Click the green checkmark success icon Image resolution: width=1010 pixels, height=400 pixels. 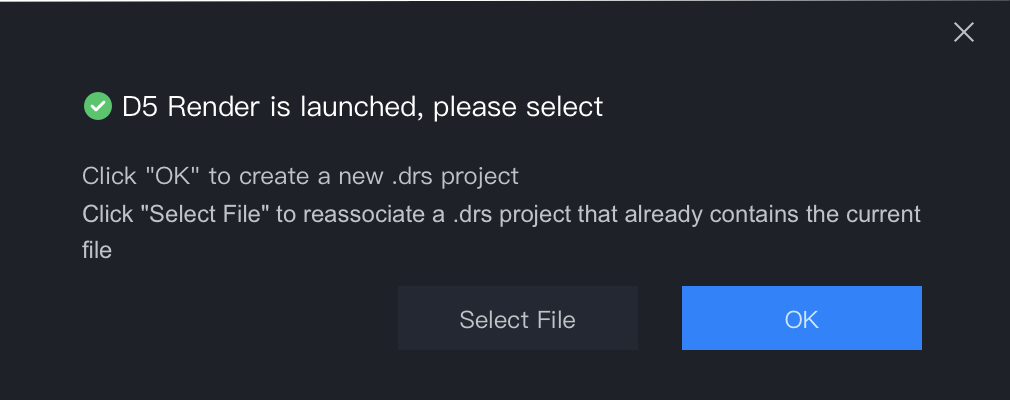tap(98, 106)
